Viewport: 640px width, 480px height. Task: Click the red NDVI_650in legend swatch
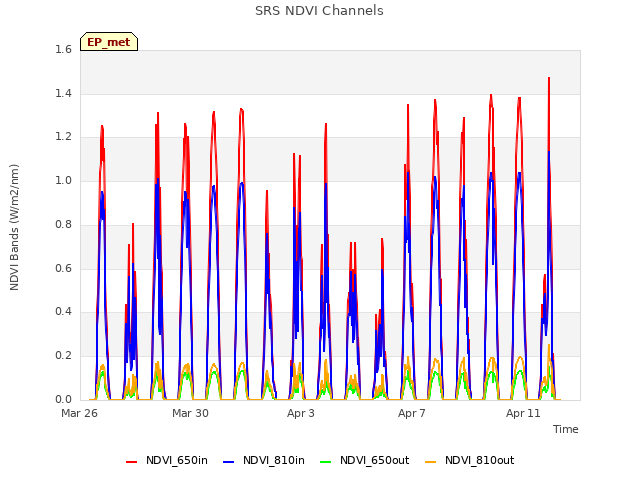click(131, 461)
